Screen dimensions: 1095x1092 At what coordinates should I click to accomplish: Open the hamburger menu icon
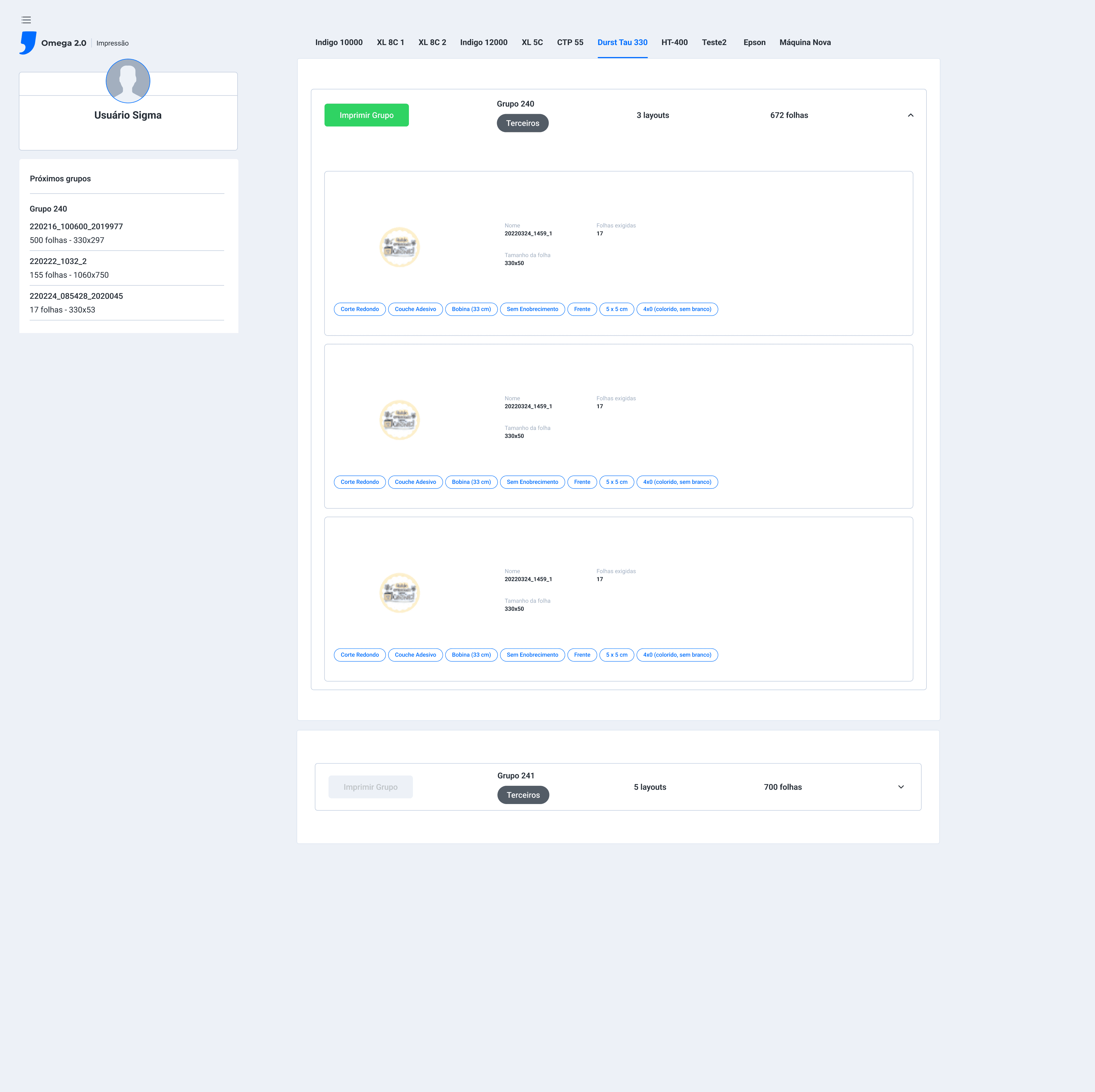click(x=26, y=20)
